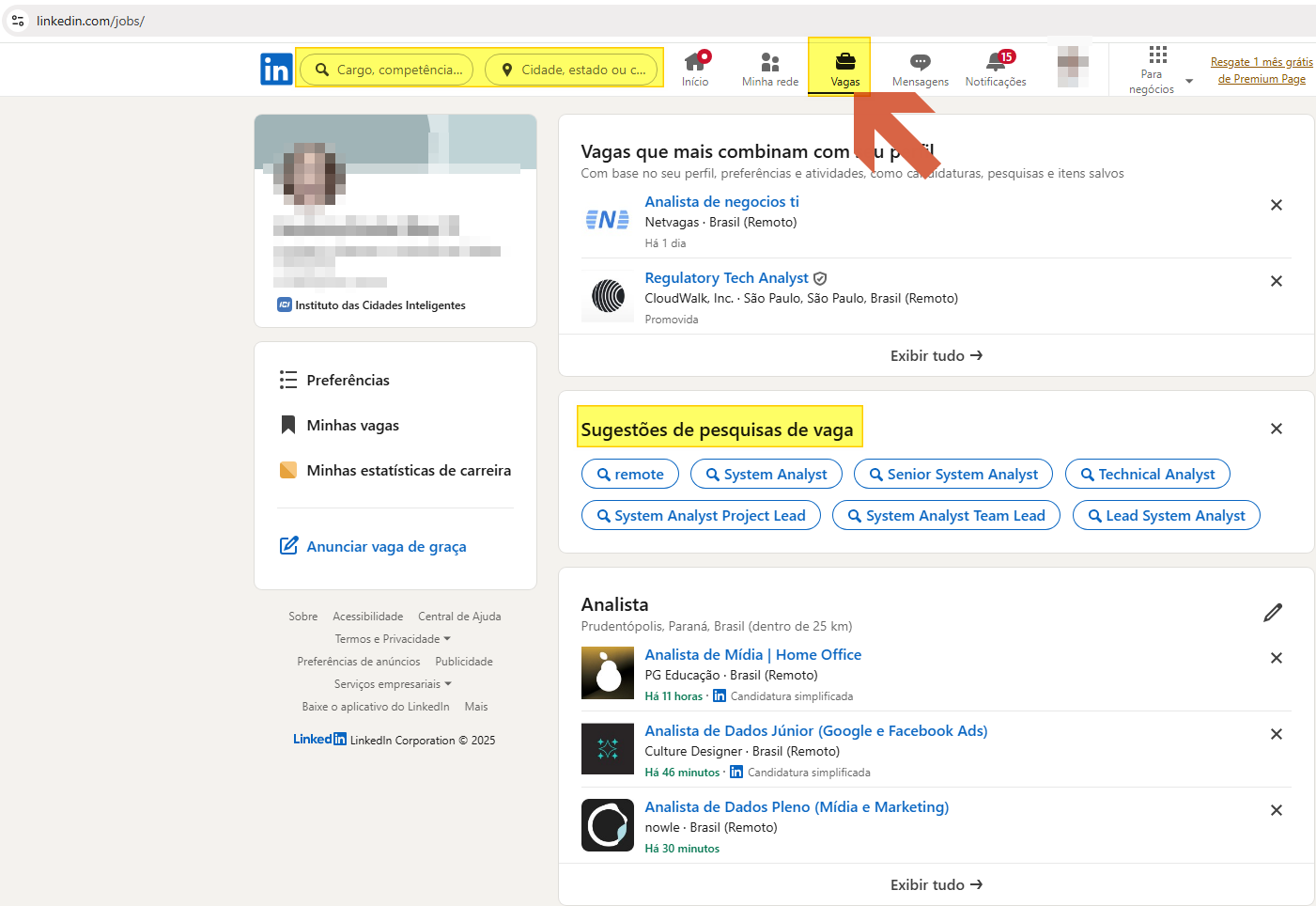Click CloudWalk company logo
The width and height of the screenshot is (1316, 906).
click(x=608, y=296)
